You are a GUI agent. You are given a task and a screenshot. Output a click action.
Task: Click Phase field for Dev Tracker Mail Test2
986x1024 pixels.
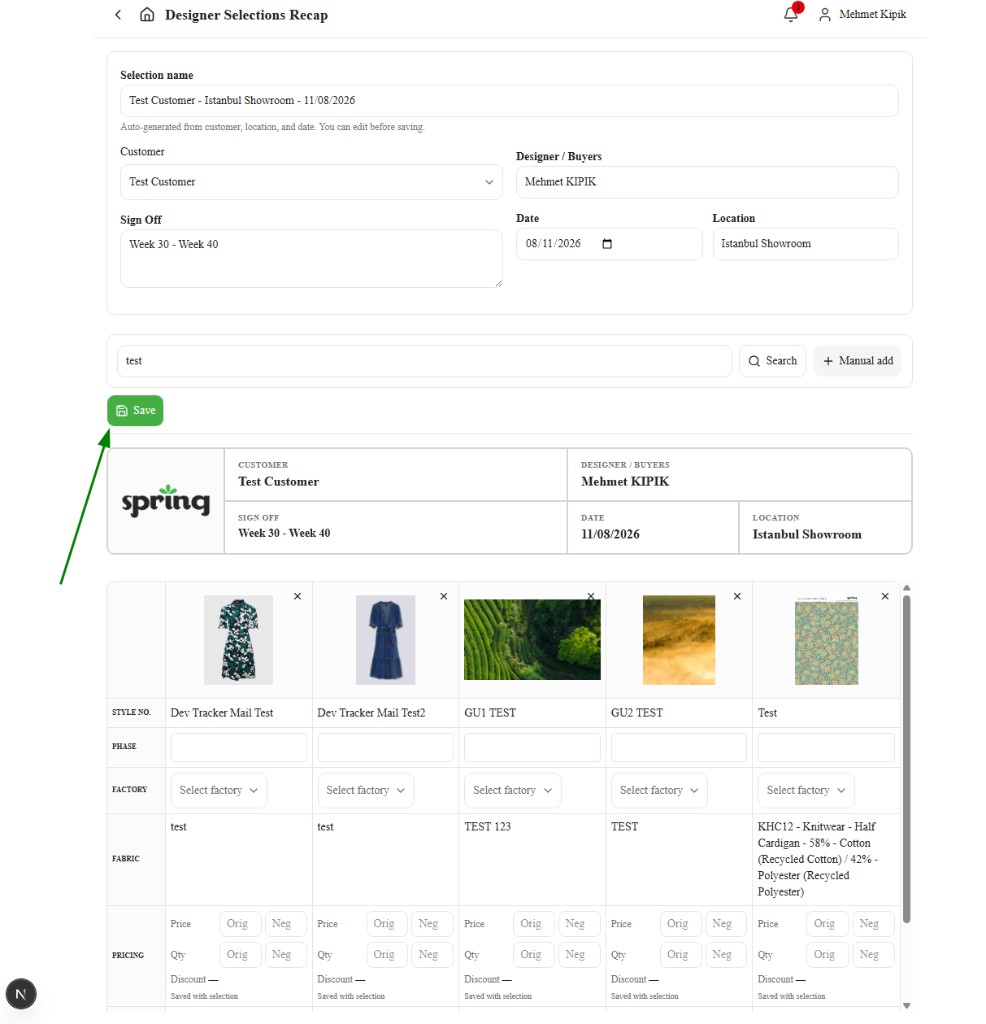click(385, 746)
